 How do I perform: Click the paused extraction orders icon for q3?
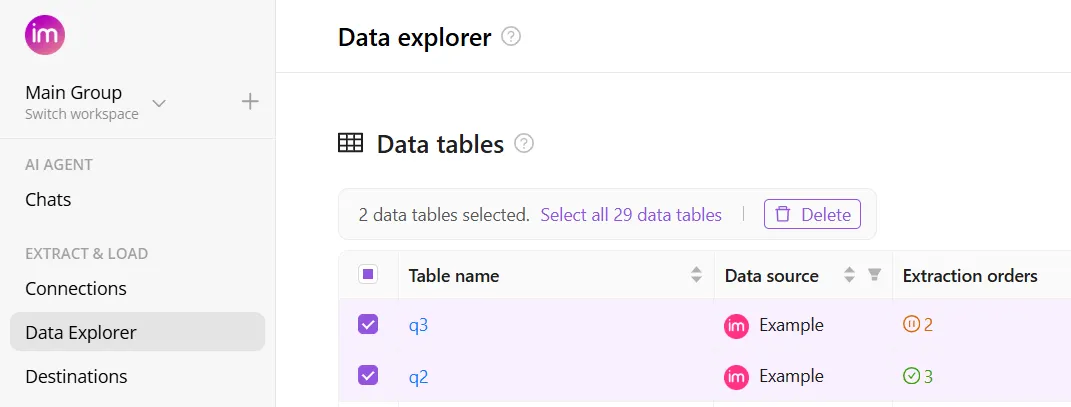pos(911,324)
